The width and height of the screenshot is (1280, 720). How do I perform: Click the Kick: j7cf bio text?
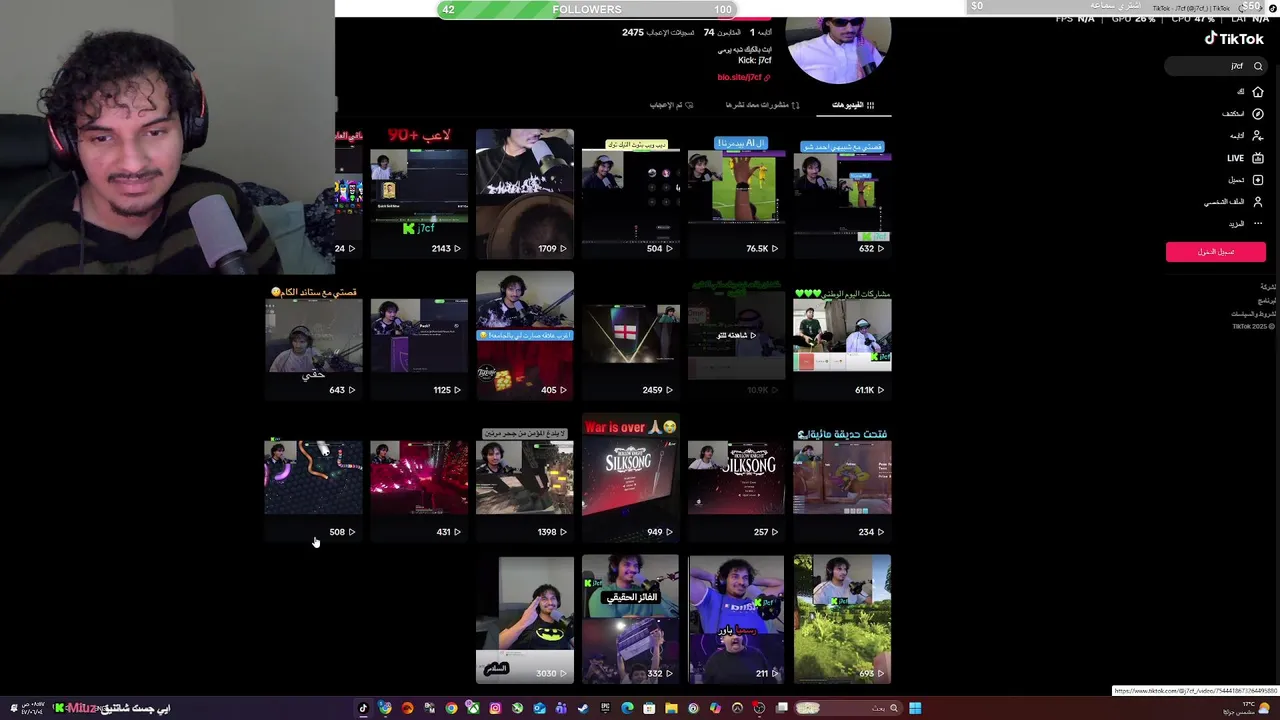pos(755,61)
